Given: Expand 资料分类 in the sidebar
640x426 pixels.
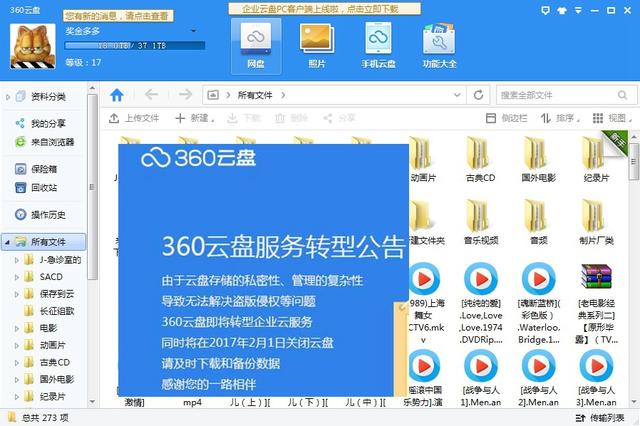Looking at the screenshot, I should click(8, 97).
